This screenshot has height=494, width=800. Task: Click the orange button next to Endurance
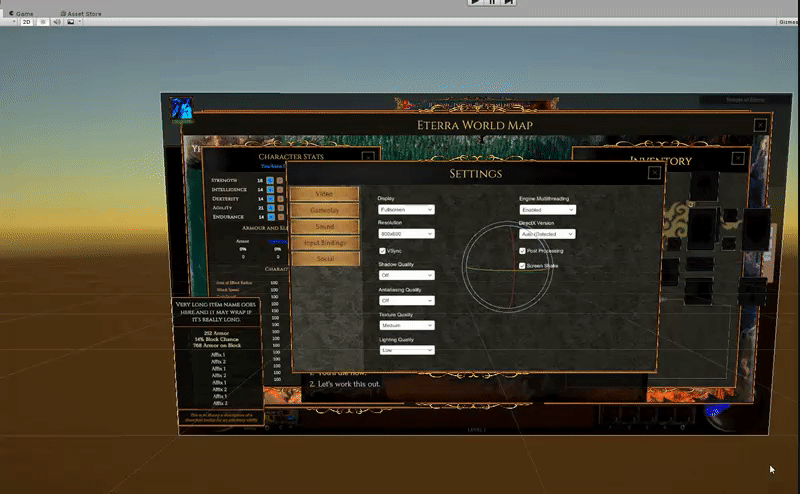[281, 217]
